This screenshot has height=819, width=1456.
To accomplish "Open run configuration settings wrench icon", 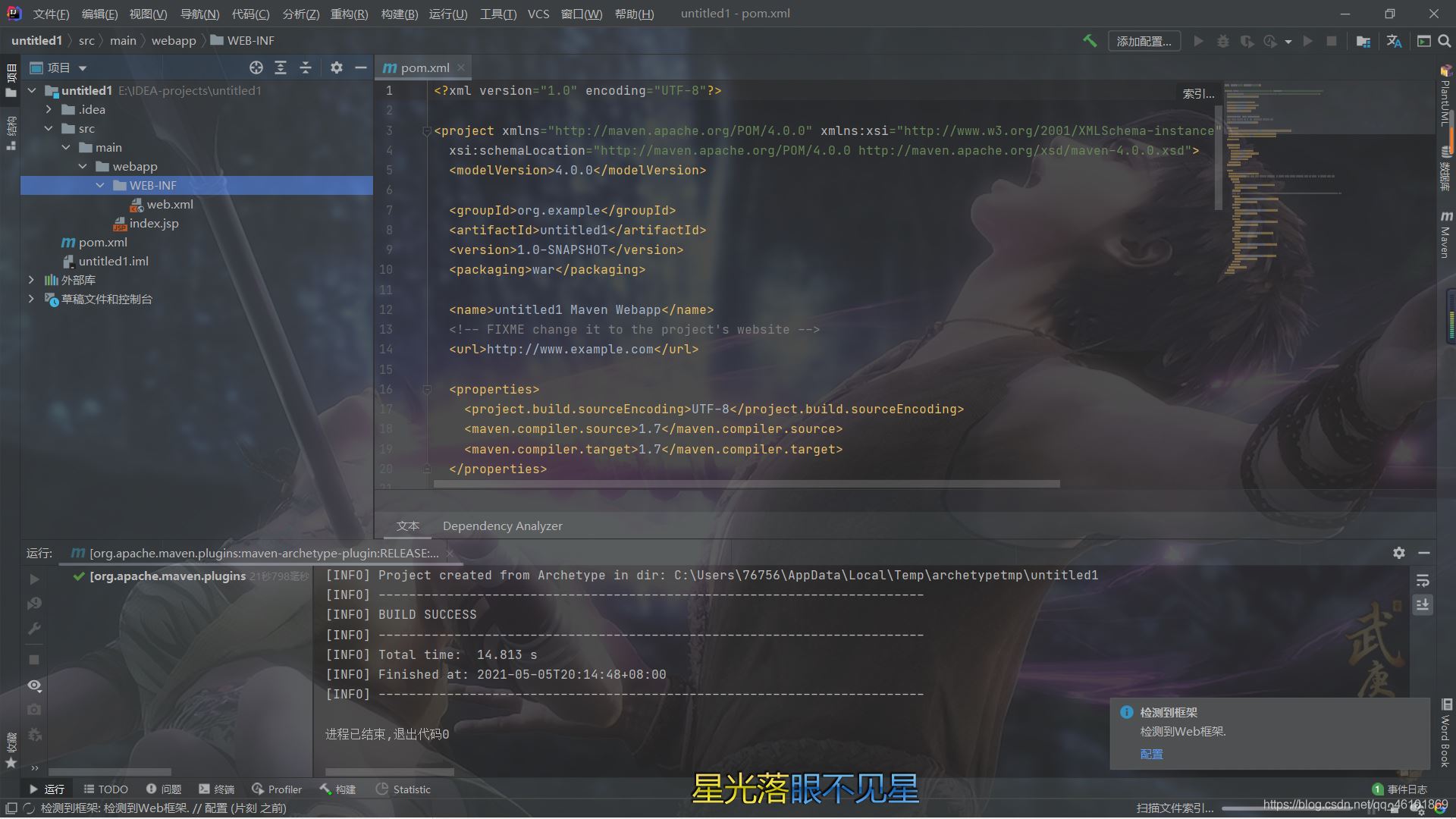I will pos(33,629).
